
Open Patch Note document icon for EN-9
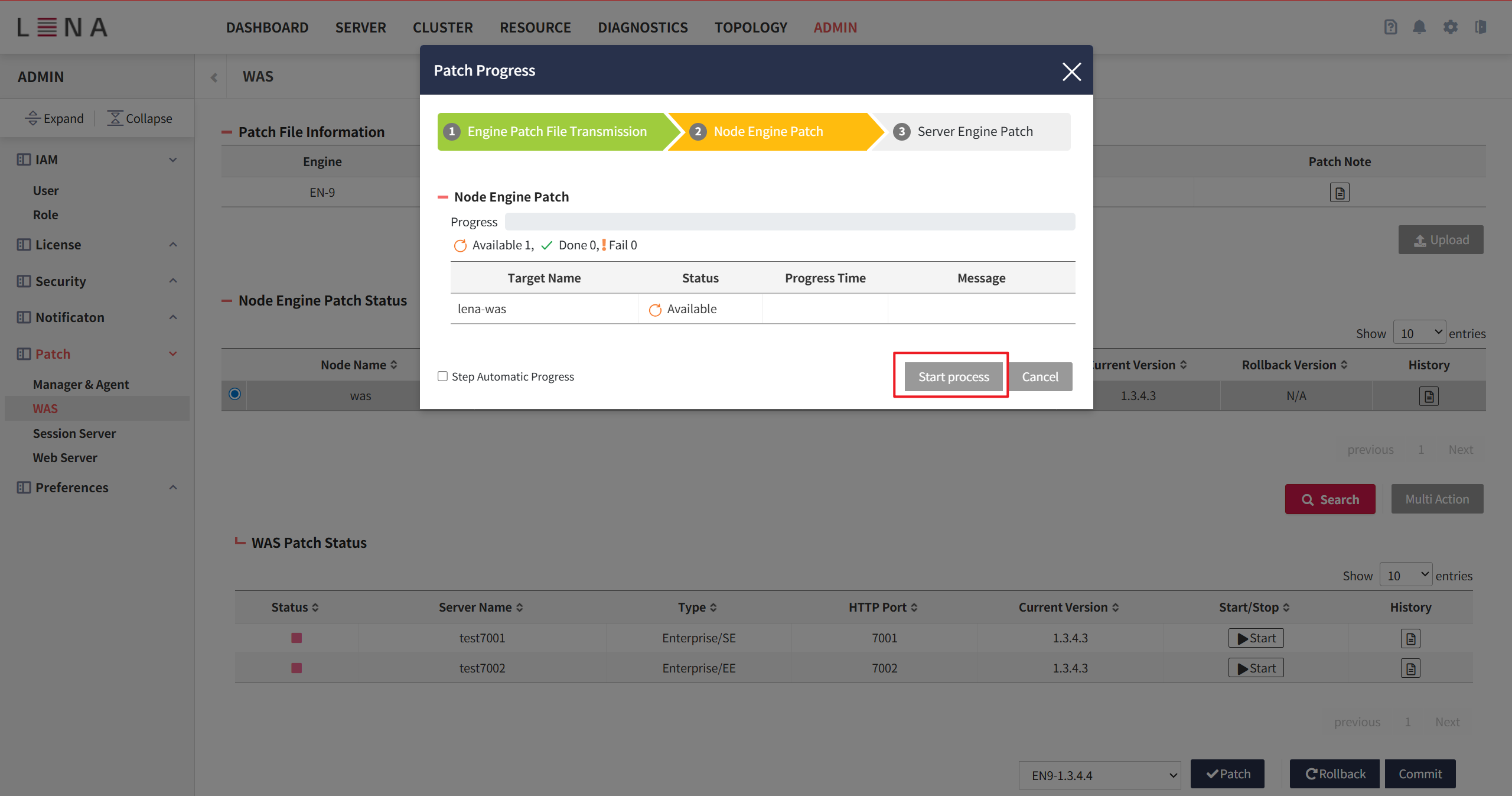1340,193
